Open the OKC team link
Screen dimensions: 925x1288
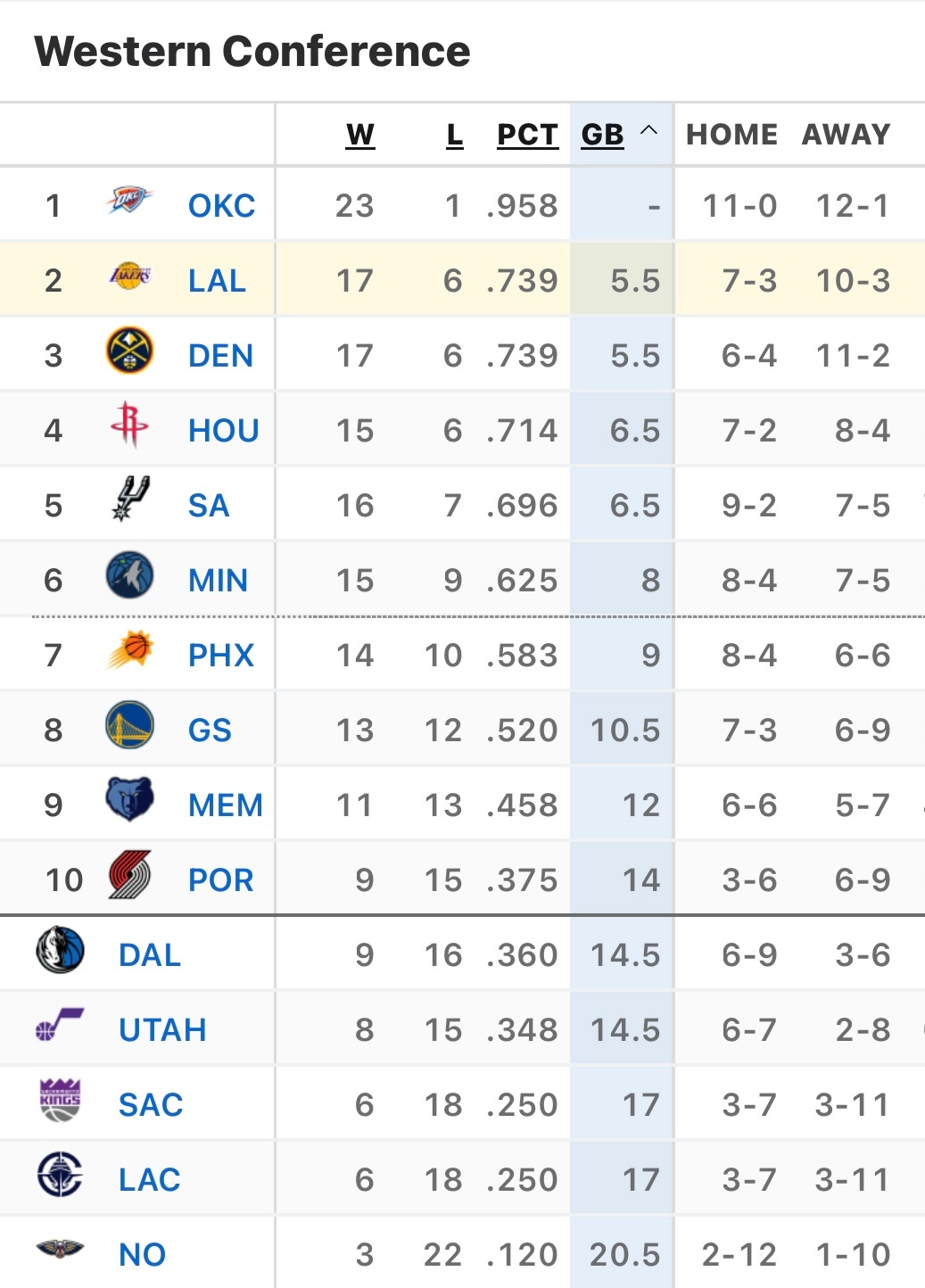(x=221, y=206)
